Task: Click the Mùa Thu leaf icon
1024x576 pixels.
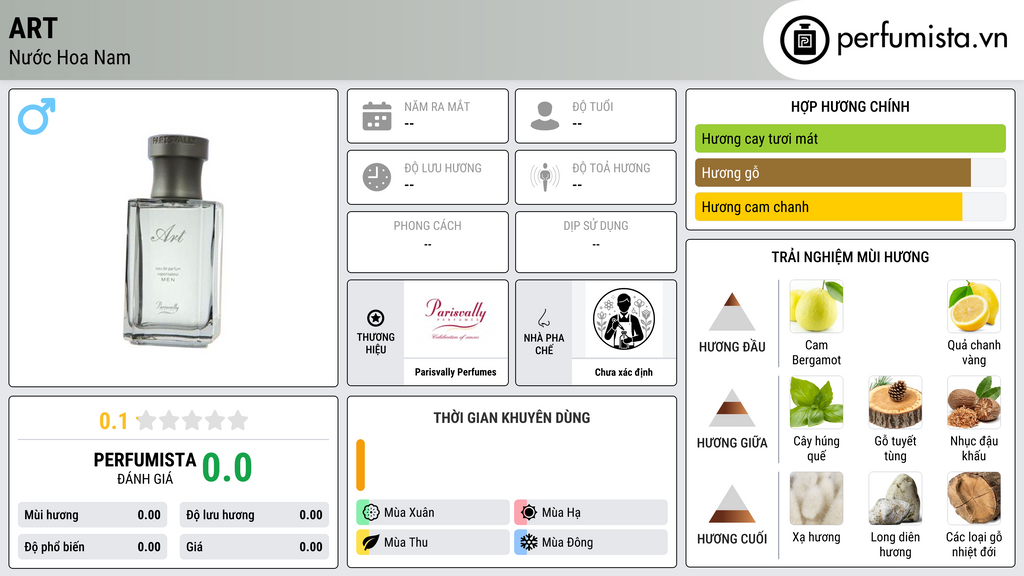Action: pyautogui.click(x=371, y=542)
